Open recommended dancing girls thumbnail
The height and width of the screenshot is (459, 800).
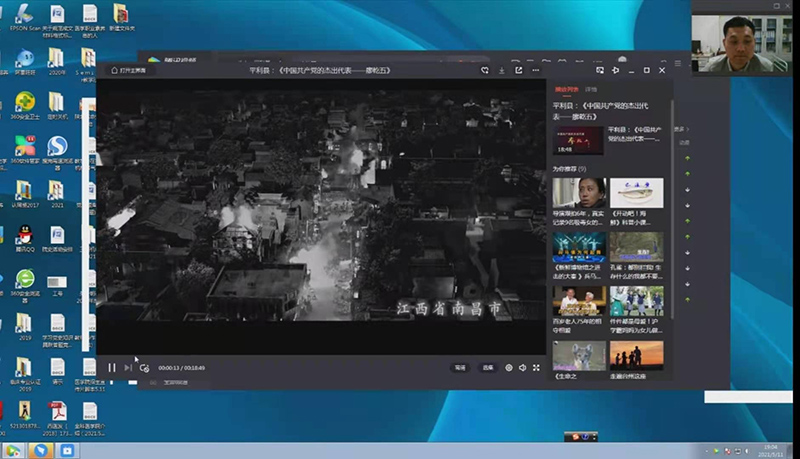pos(637,301)
